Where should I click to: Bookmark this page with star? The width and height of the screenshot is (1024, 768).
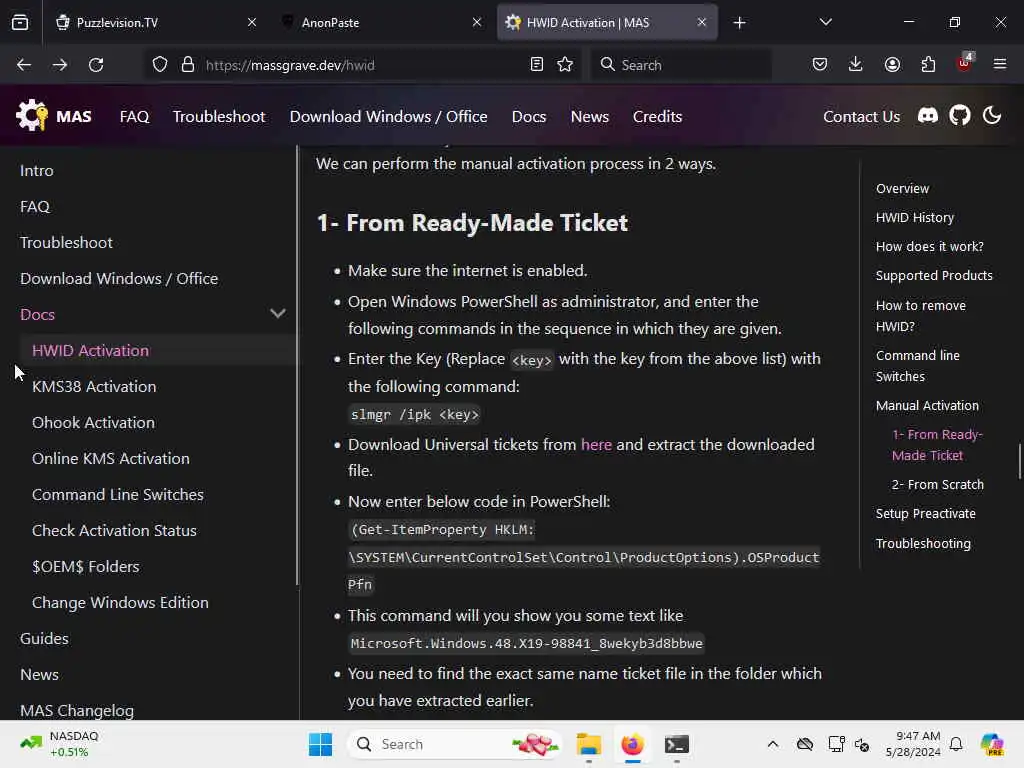[566, 65]
